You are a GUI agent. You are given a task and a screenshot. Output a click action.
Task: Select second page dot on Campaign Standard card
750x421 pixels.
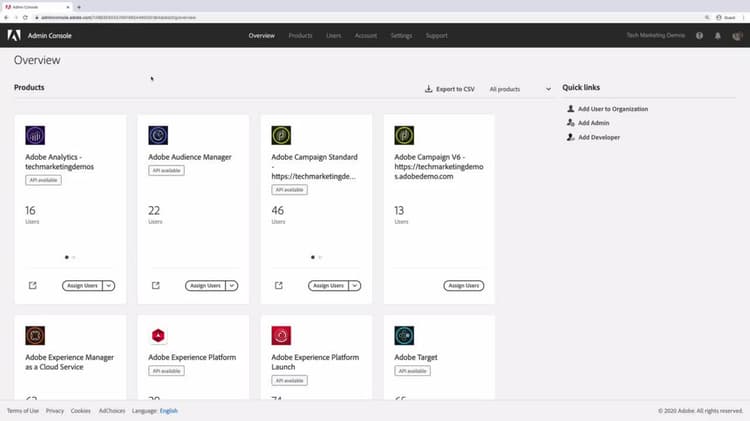(x=320, y=257)
